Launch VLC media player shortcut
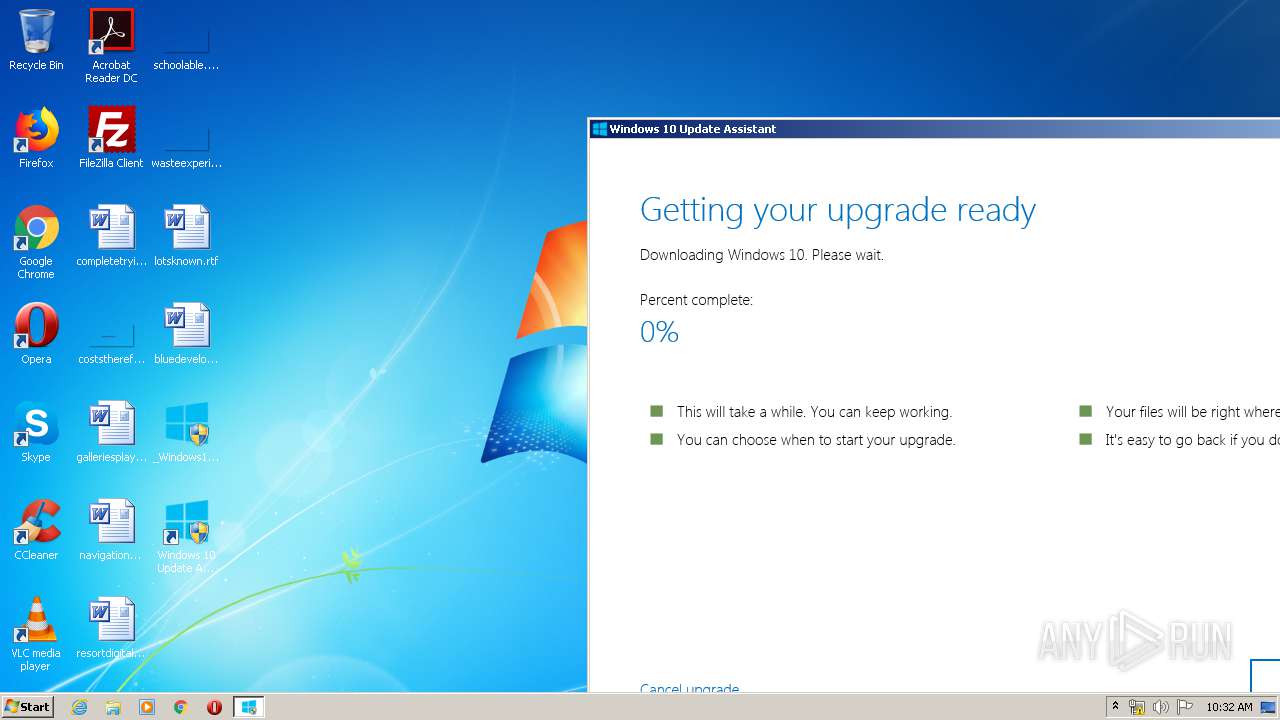 (x=36, y=634)
